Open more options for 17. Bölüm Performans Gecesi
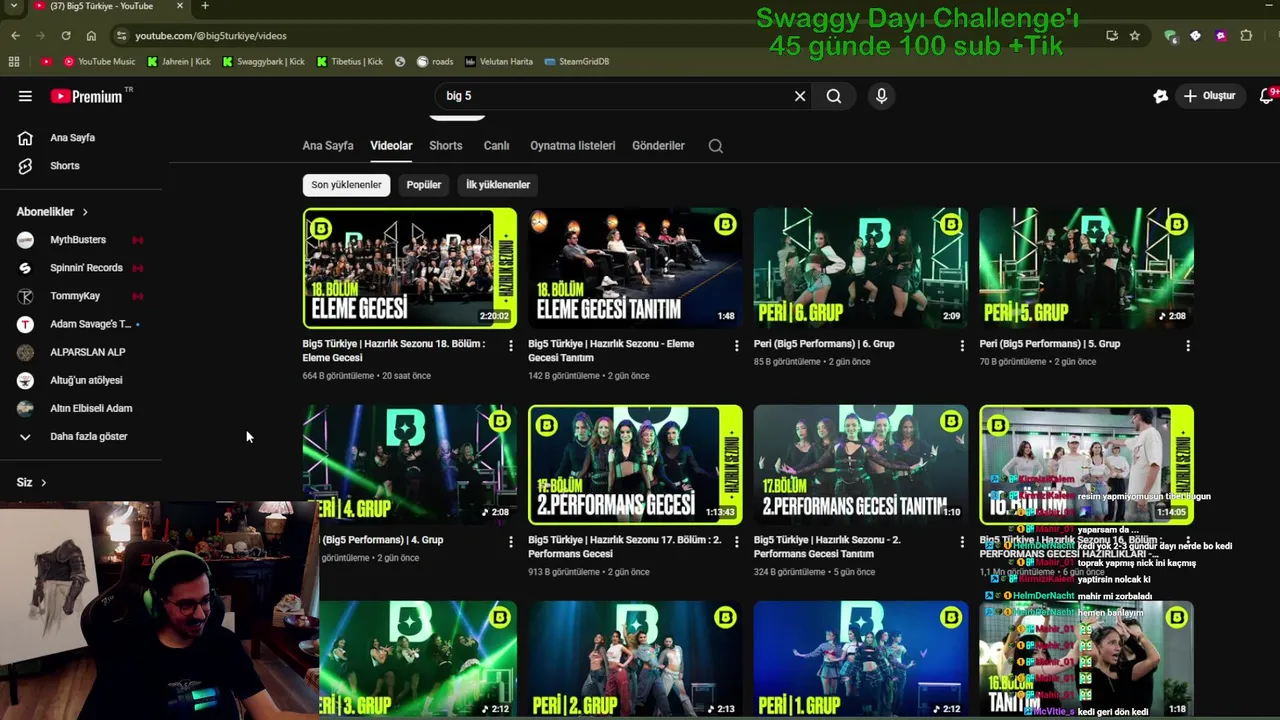1280x720 pixels. coord(737,542)
